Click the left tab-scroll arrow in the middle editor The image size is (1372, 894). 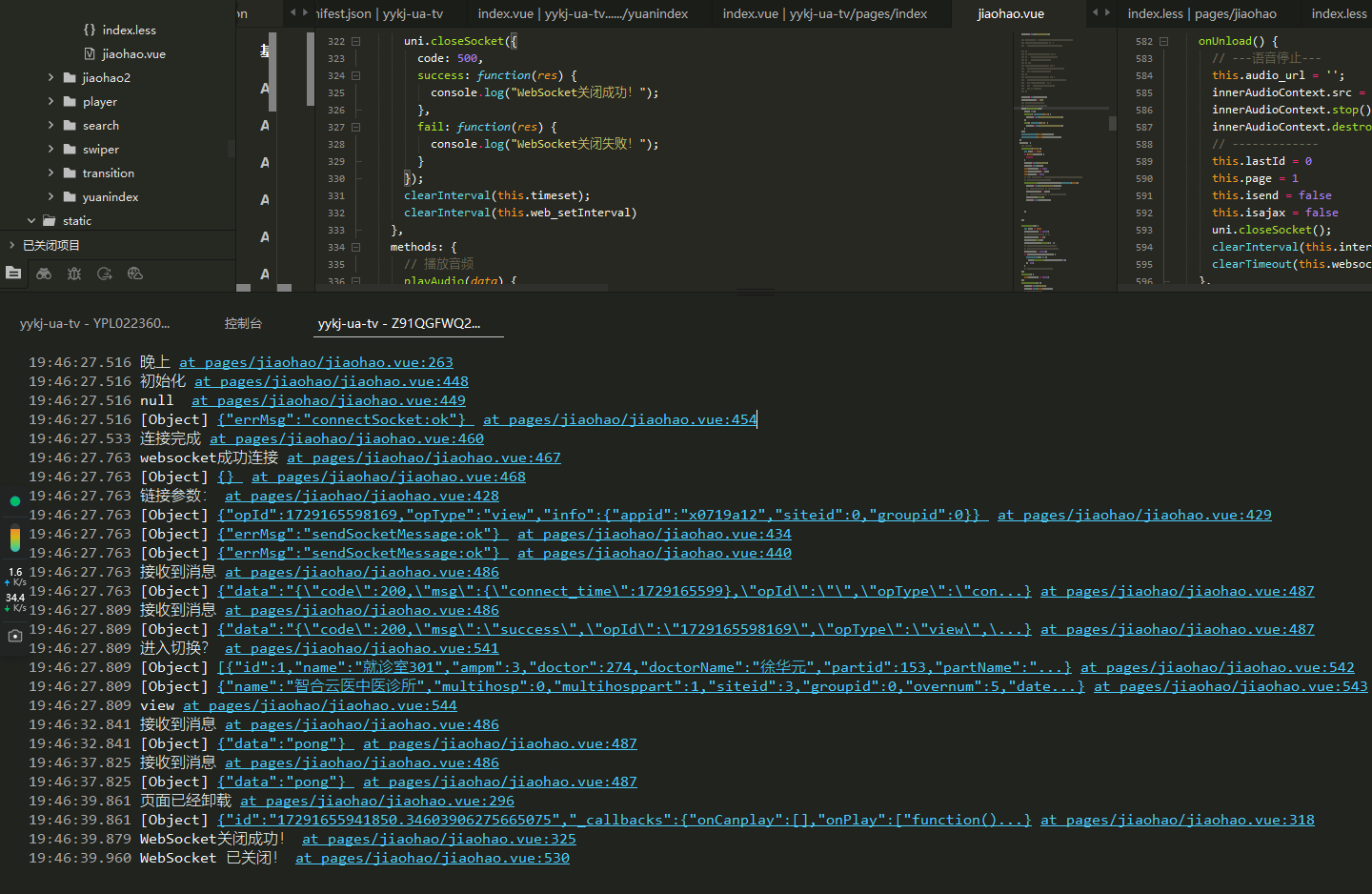(293, 12)
